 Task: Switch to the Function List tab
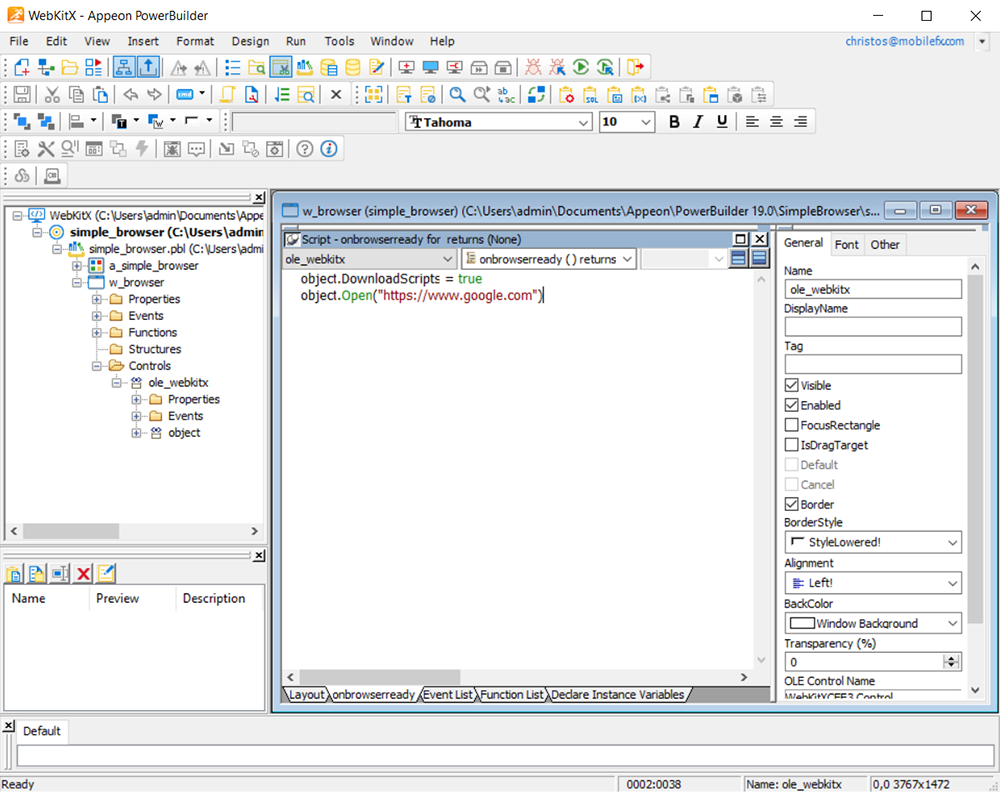pos(511,694)
